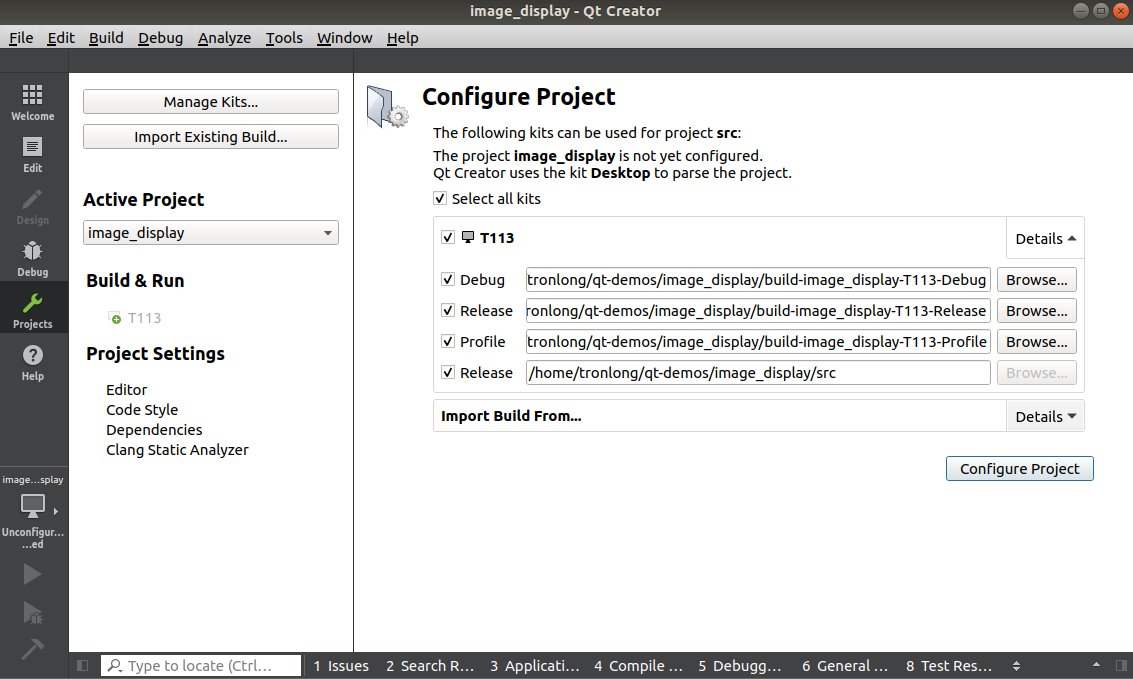Open the File menu
Viewport: 1133px width, 680px height.
pos(21,38)
